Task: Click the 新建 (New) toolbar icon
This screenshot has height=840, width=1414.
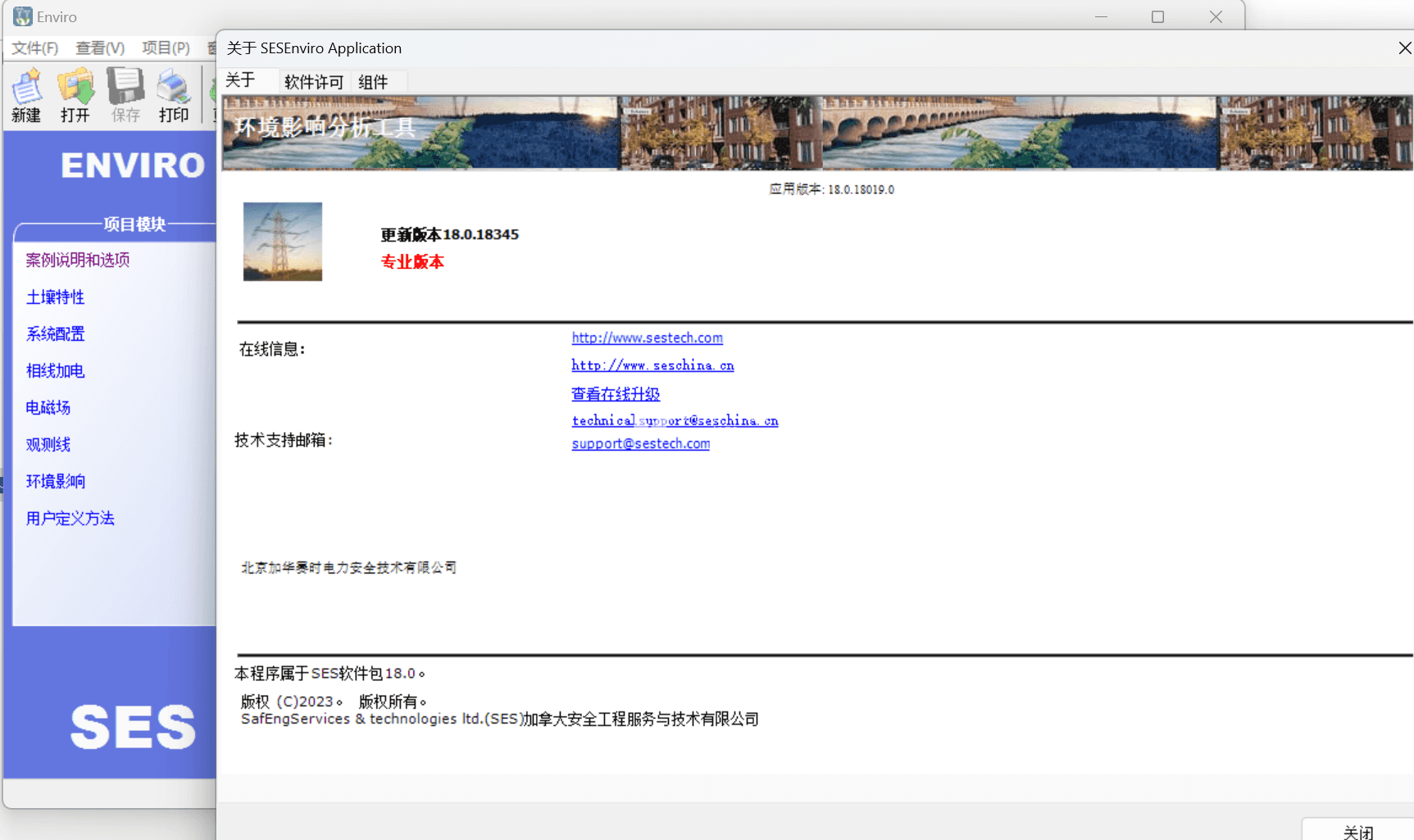Action: click(26, 95)
